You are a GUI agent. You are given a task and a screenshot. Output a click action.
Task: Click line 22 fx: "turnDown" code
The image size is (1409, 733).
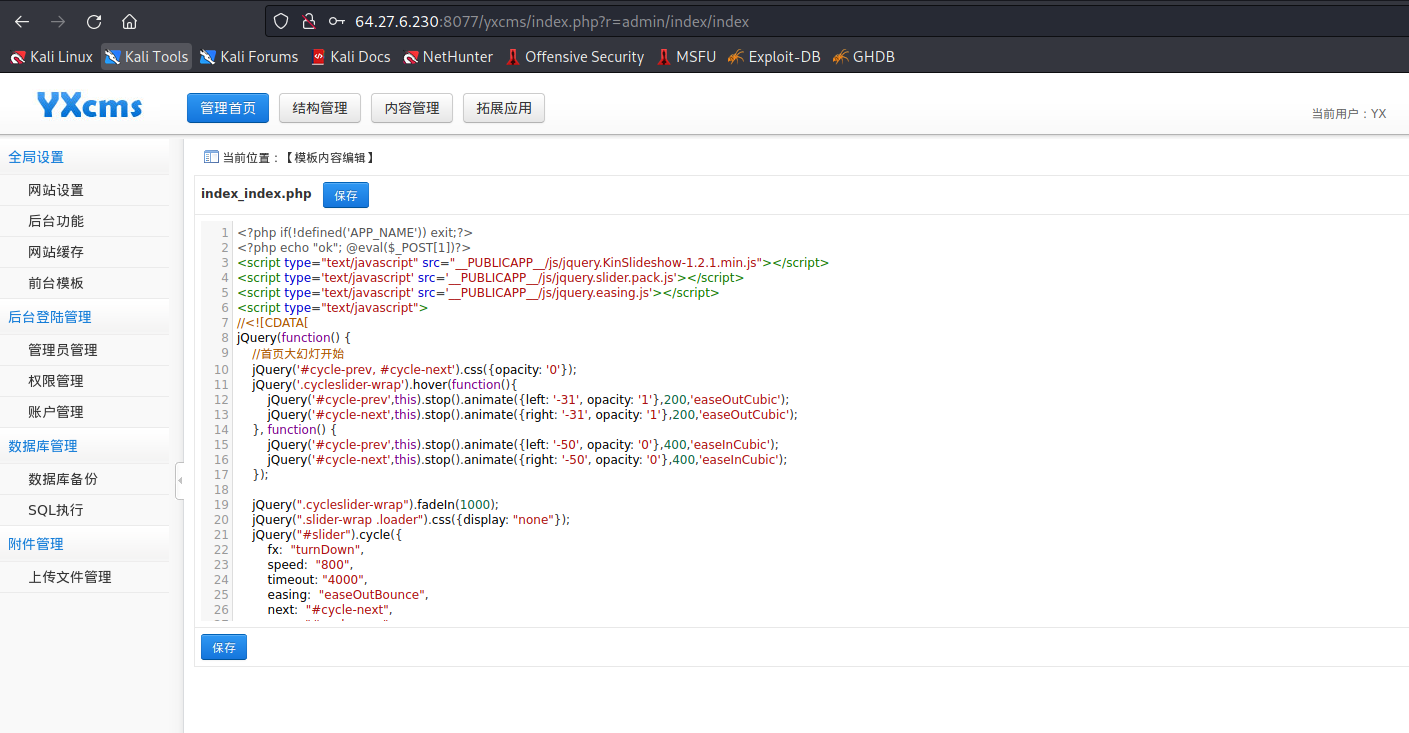tap(316, 549)
